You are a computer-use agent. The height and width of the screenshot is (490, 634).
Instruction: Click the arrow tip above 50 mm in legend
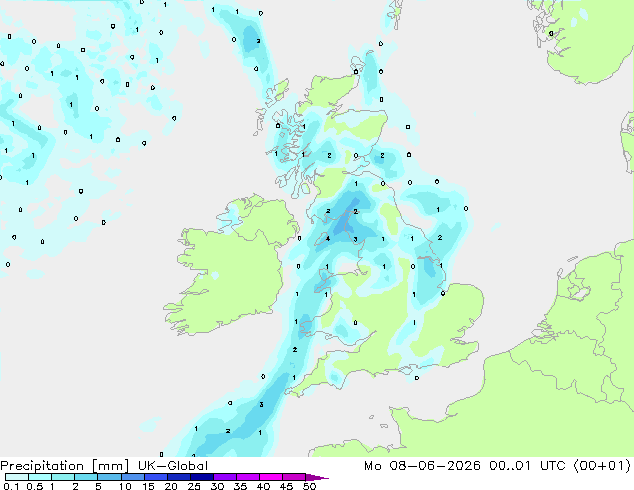317,477
